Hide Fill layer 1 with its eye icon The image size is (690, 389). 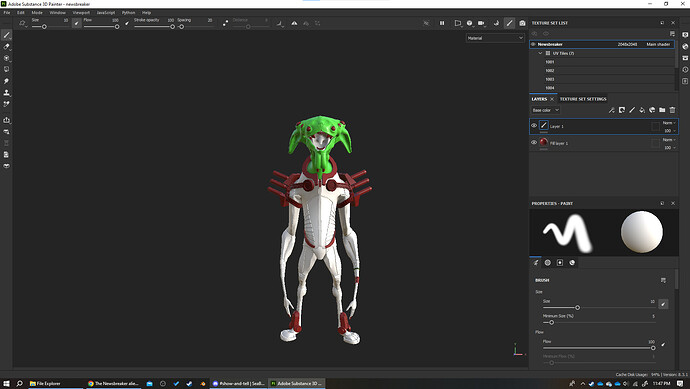[x=534, y=143]
